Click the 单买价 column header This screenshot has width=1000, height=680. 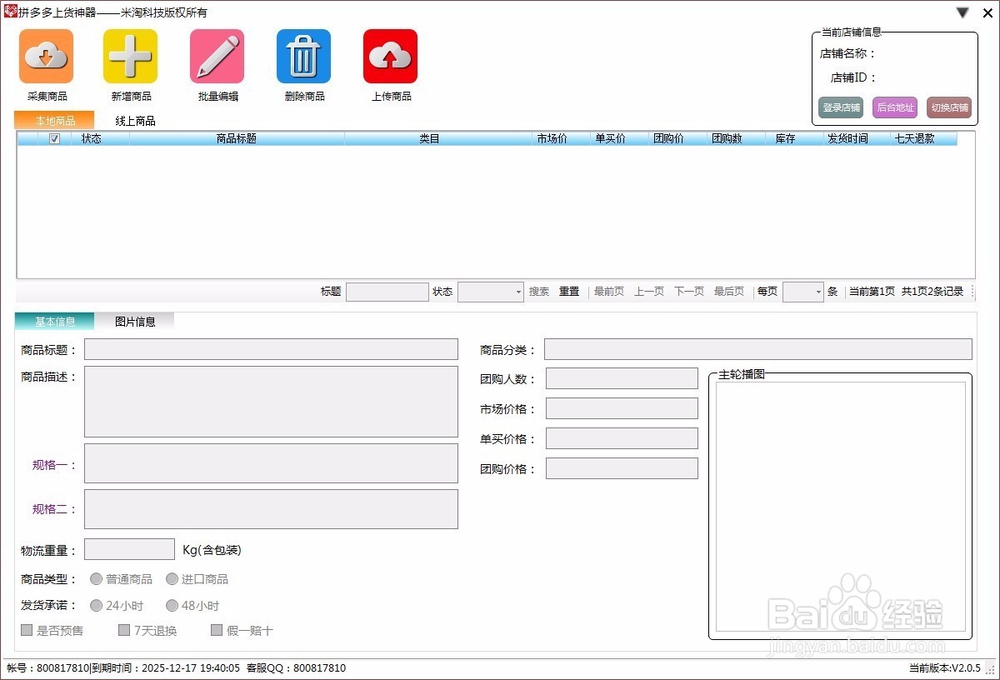pyautogui.click(x=610, y=138)
